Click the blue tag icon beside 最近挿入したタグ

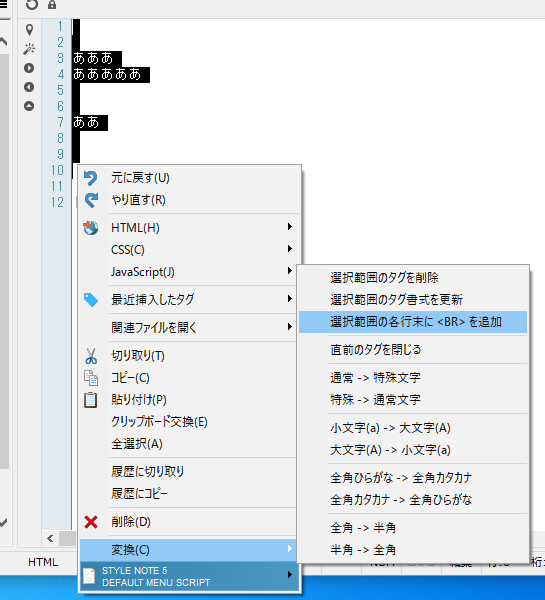pos(91,300)
